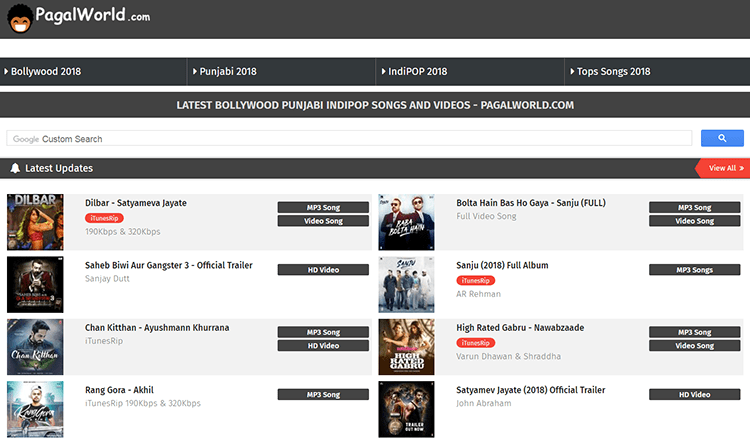Open the Sanju full album cover thumbnail
Viewport: 750px width, 440px height.
407,285
